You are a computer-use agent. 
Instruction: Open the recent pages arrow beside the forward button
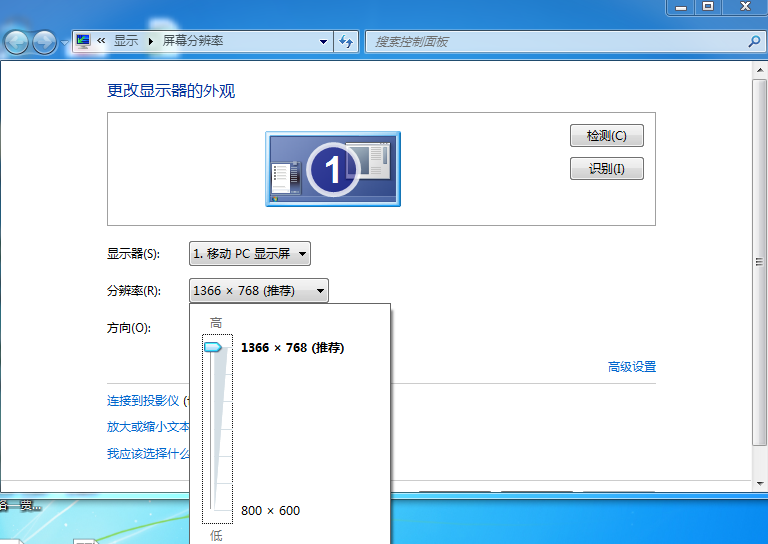(64, 43)
